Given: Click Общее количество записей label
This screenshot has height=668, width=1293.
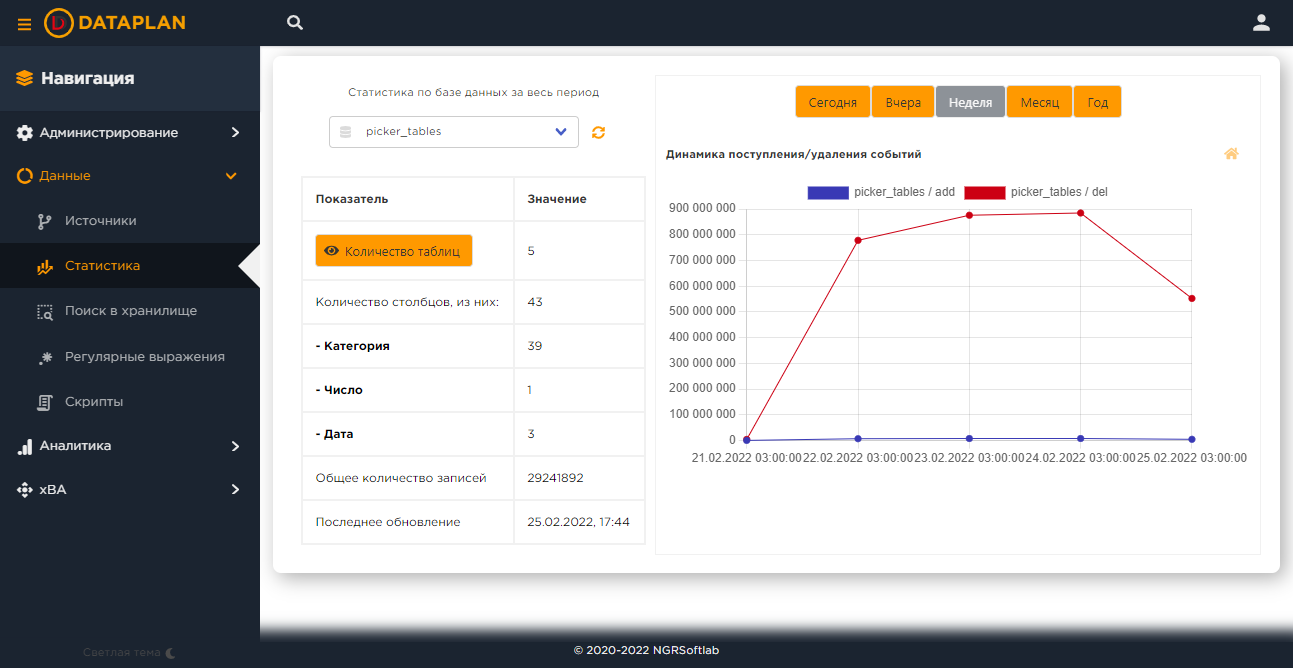Looking at the screenshot, I should click(401, 478).
